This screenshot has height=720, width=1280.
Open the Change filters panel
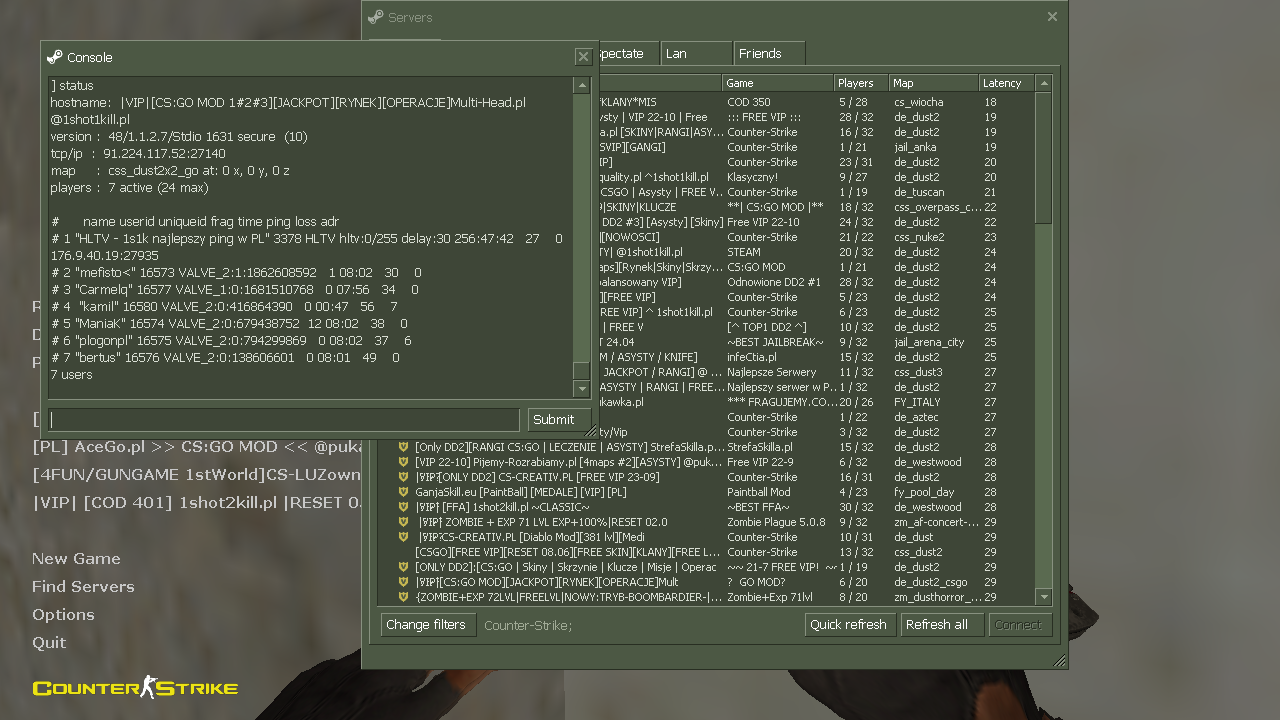click(x=426, y=625)
